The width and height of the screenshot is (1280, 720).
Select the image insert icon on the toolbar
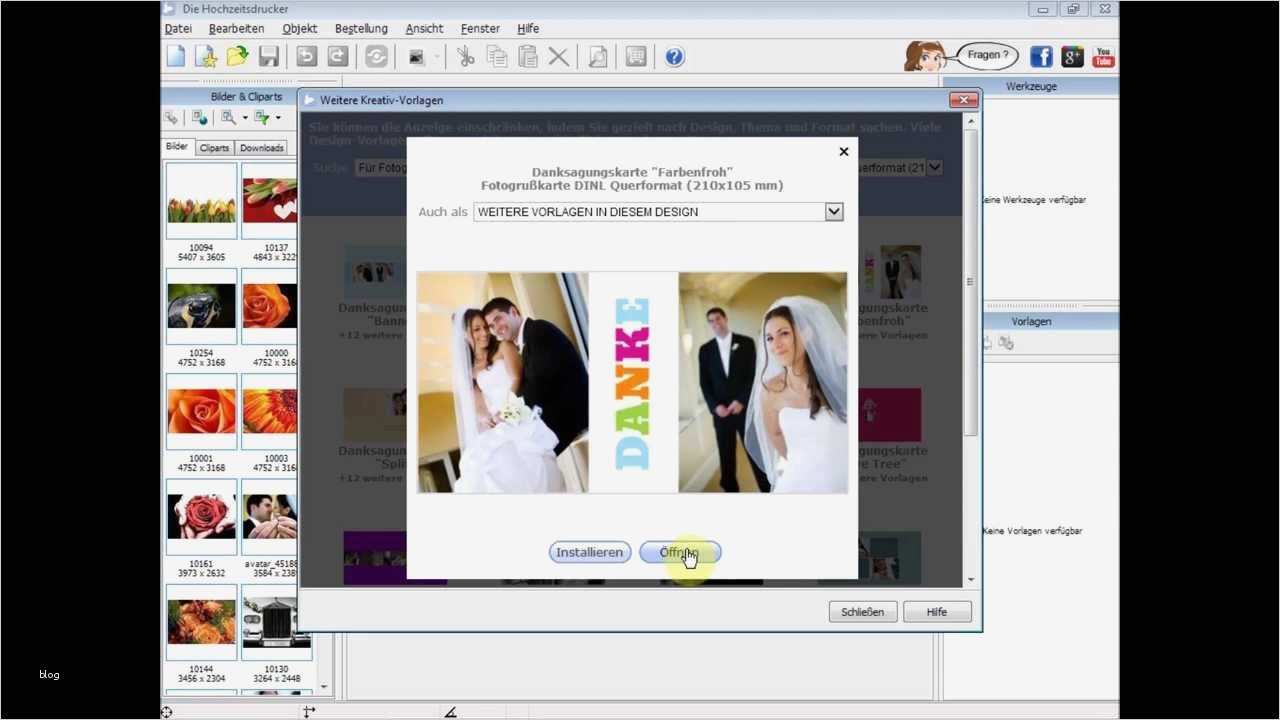tap(415, 57)
